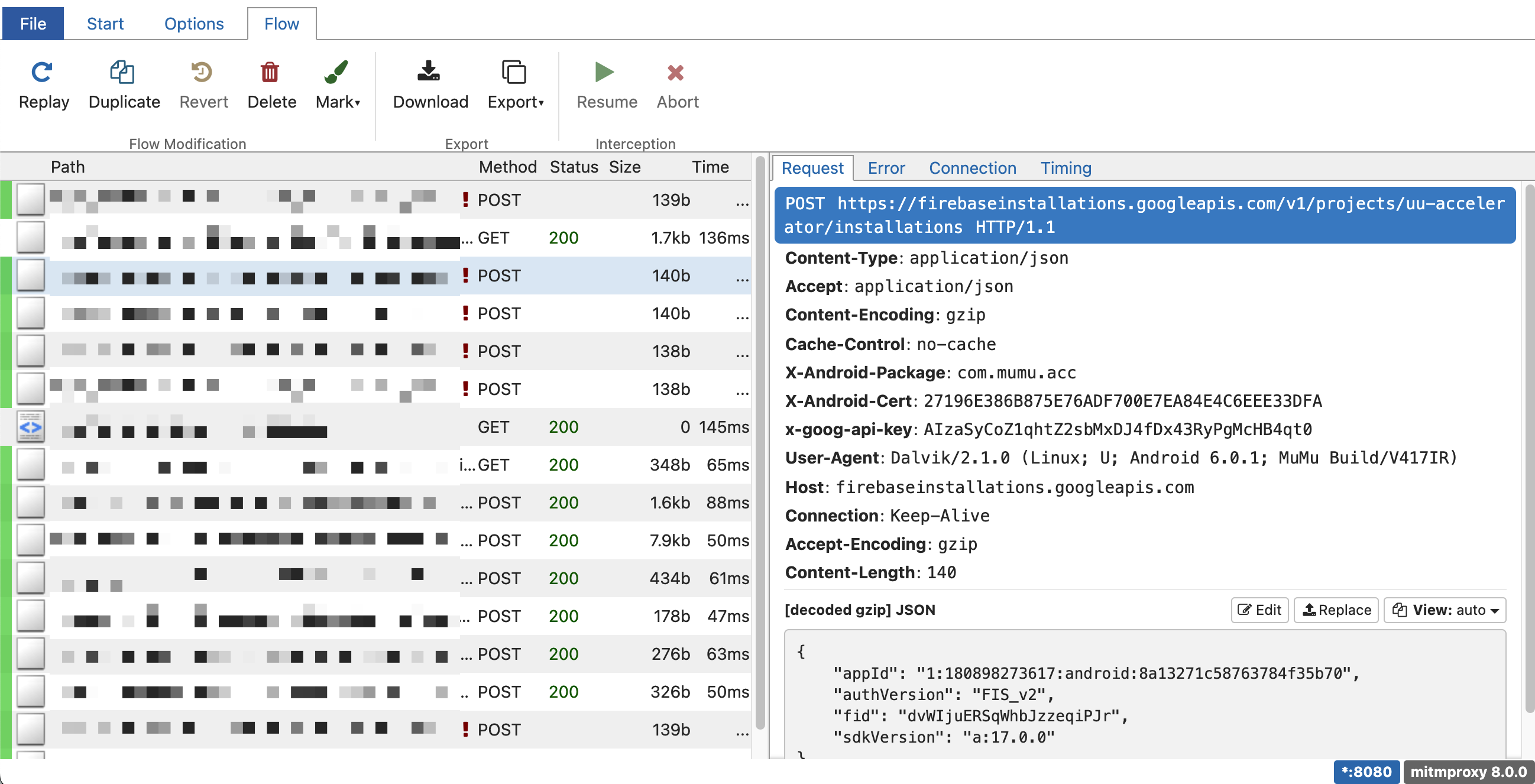Click the flow icon of the 326b POST row
1535x784 pixels.
coord(30,691)
